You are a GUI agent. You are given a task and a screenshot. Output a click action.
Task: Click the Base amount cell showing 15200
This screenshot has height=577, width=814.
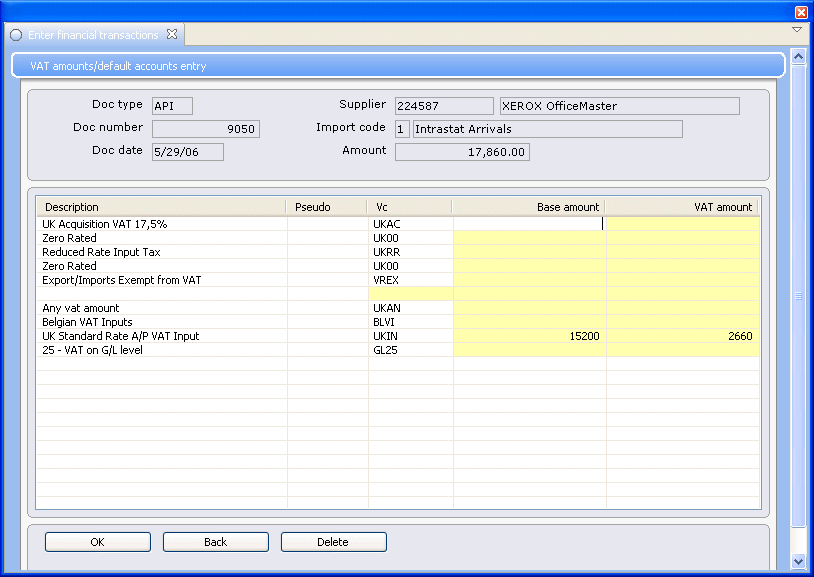(530, 337)
